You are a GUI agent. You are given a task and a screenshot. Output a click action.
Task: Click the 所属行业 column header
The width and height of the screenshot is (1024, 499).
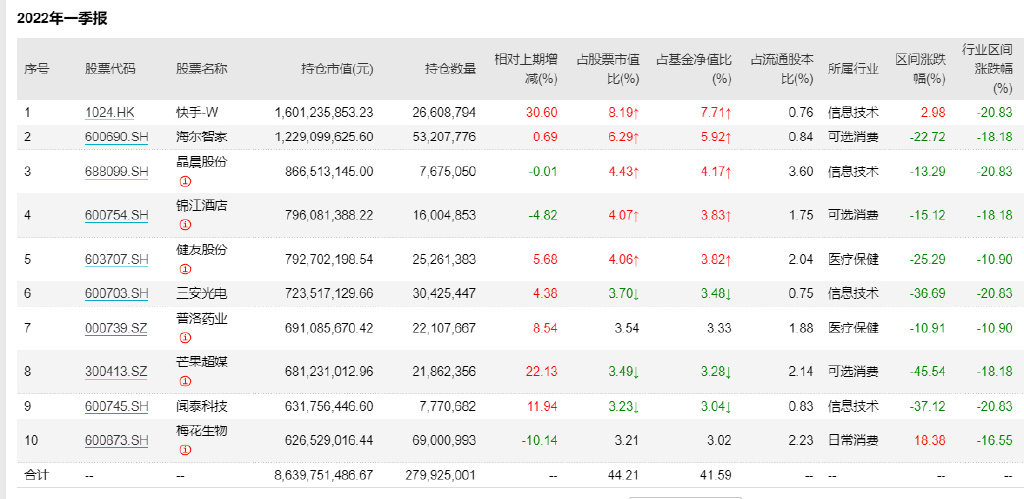tap(853, 69)
